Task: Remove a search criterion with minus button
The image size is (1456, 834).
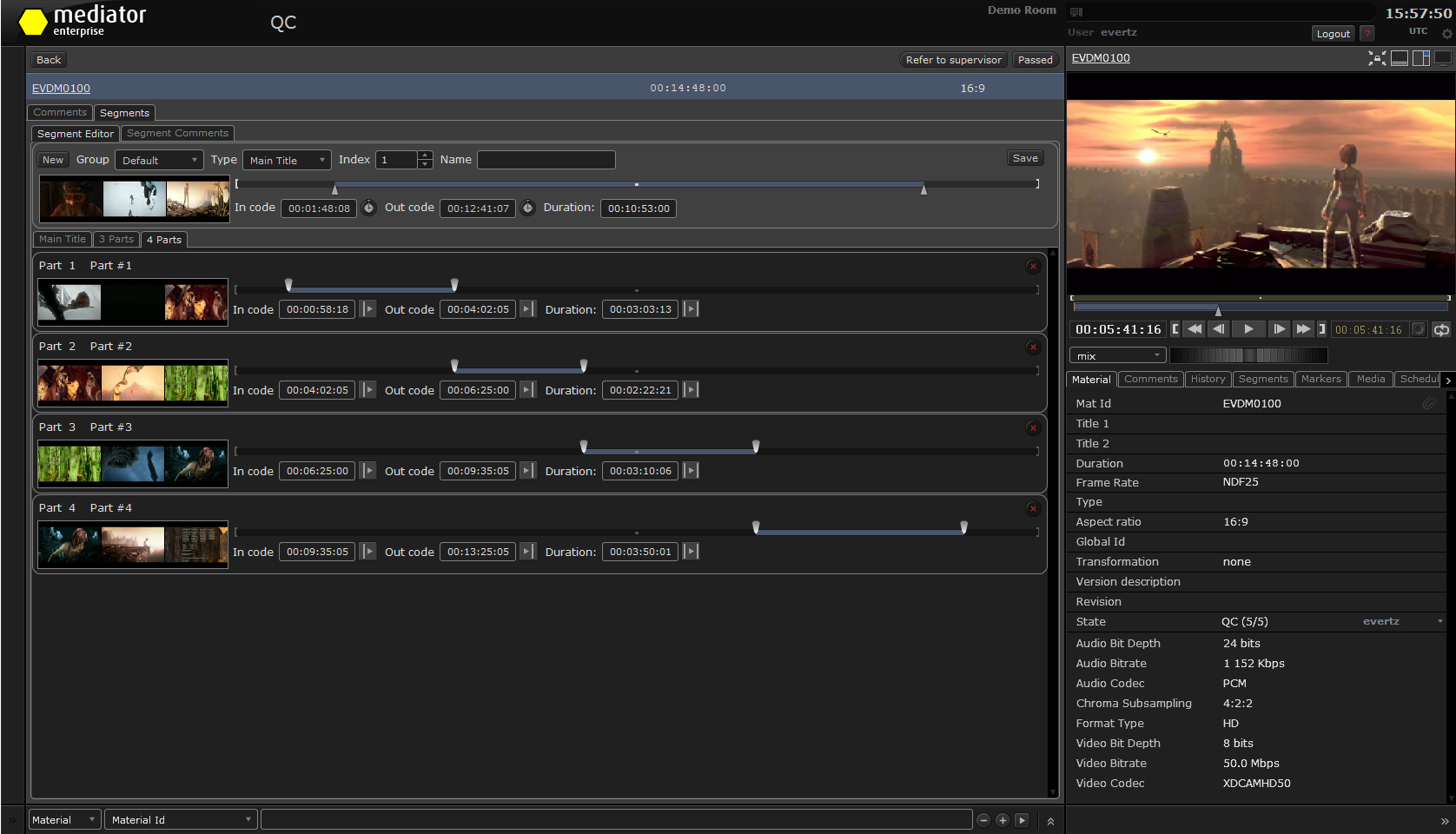Action: point(983,820)
